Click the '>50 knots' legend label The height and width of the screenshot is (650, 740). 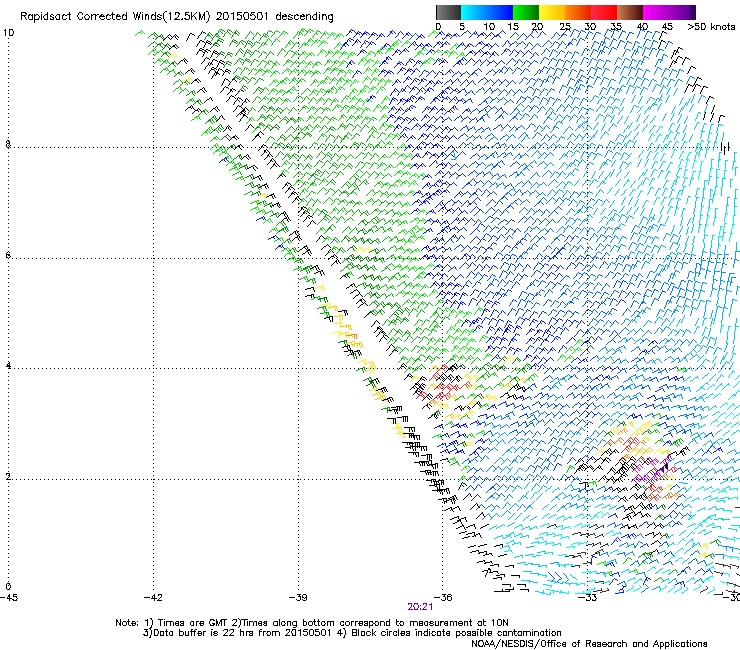tap(711, 27)
